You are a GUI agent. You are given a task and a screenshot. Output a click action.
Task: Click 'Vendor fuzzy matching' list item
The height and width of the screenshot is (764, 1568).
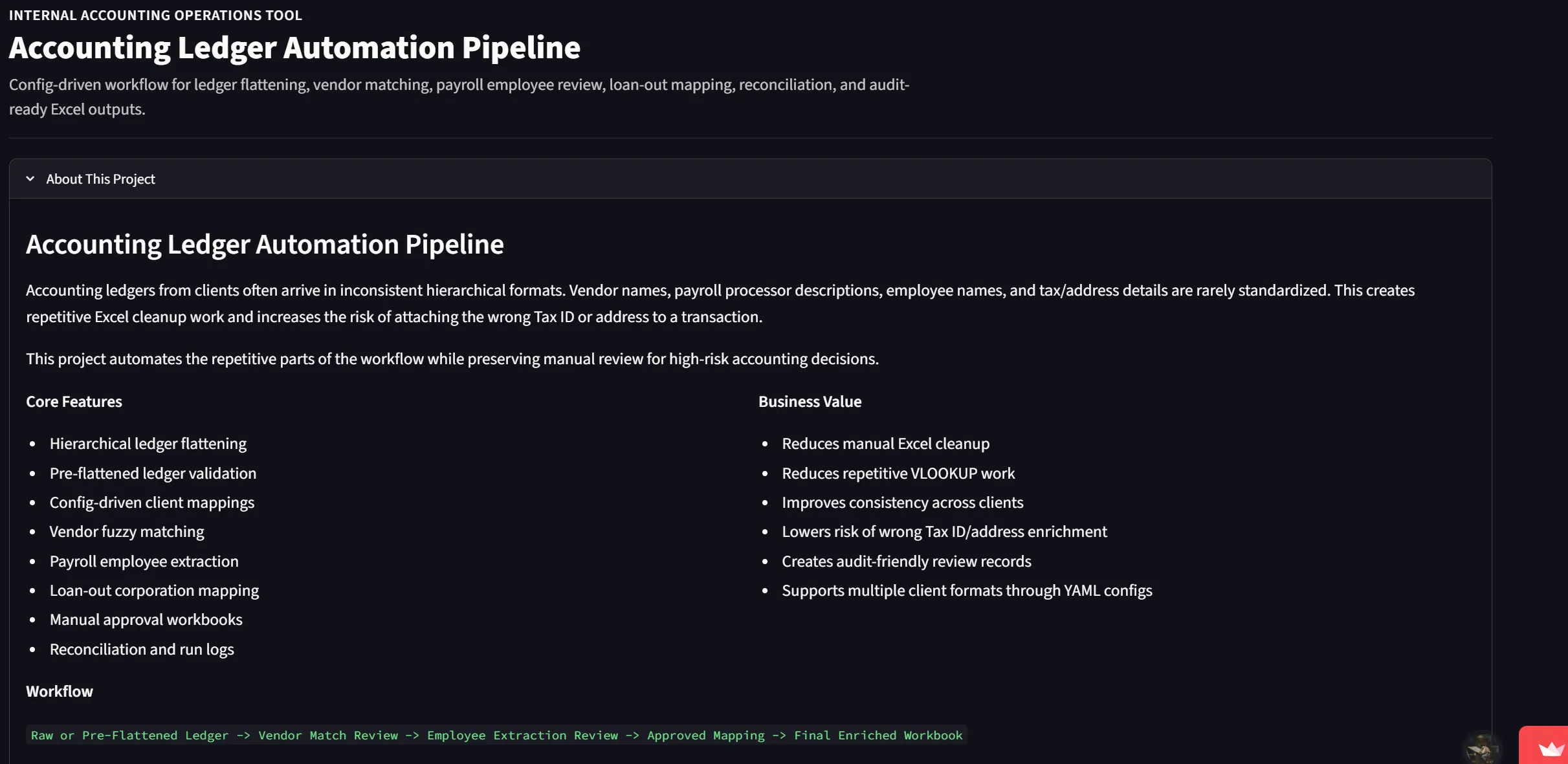[127, 531]
